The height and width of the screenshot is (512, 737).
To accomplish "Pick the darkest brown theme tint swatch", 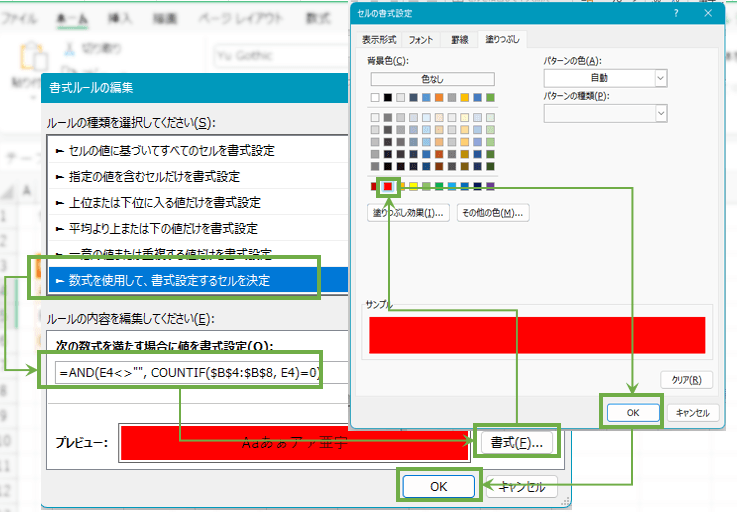I will coord(439,166).
